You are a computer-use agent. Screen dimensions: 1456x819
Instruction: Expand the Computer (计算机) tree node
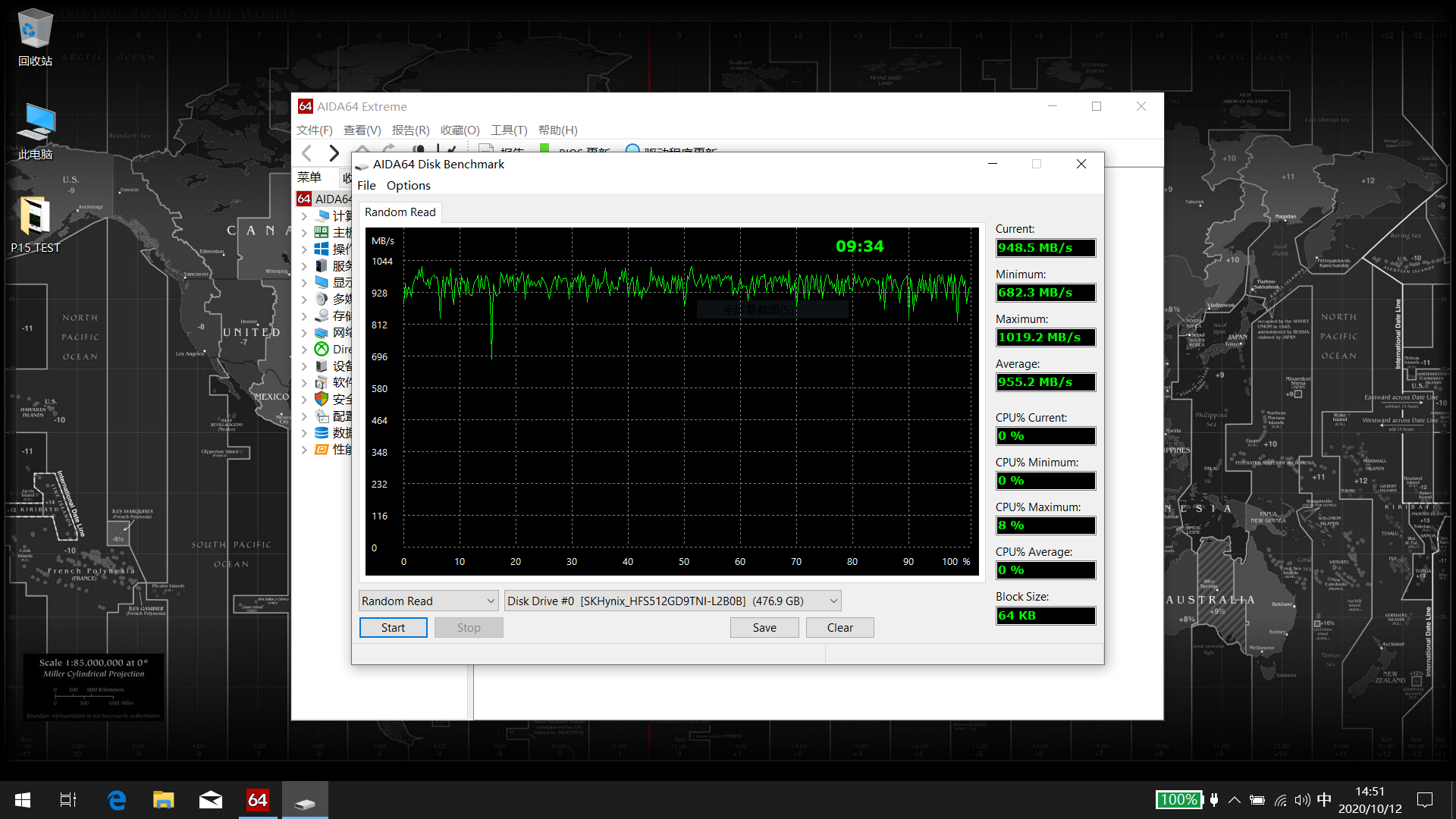pyautogui.click(x=304, y=216)
